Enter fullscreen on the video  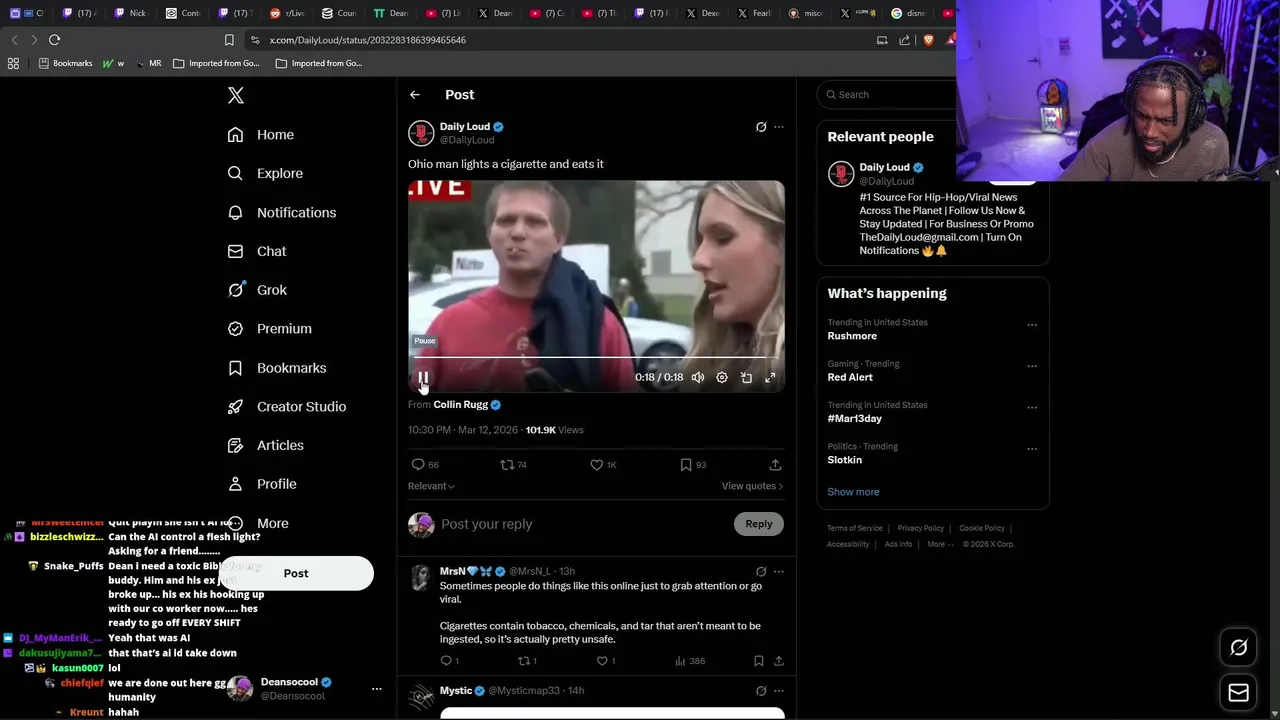(x=770, y=377)
